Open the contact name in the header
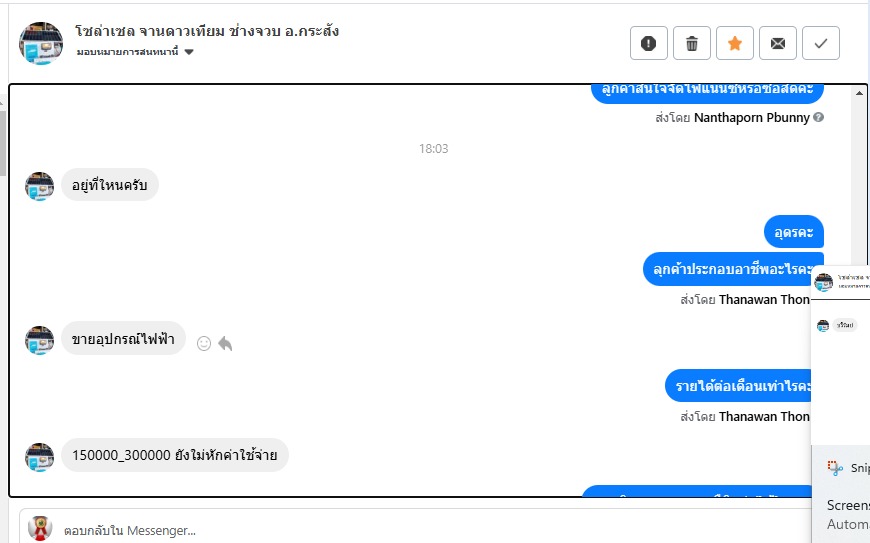 point(207,31)
